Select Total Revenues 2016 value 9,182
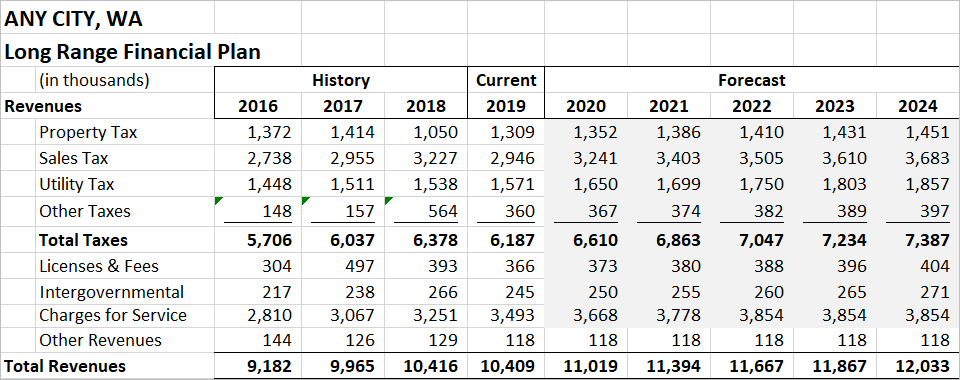This screenshot has height=380, width=960. click(269, 366)
